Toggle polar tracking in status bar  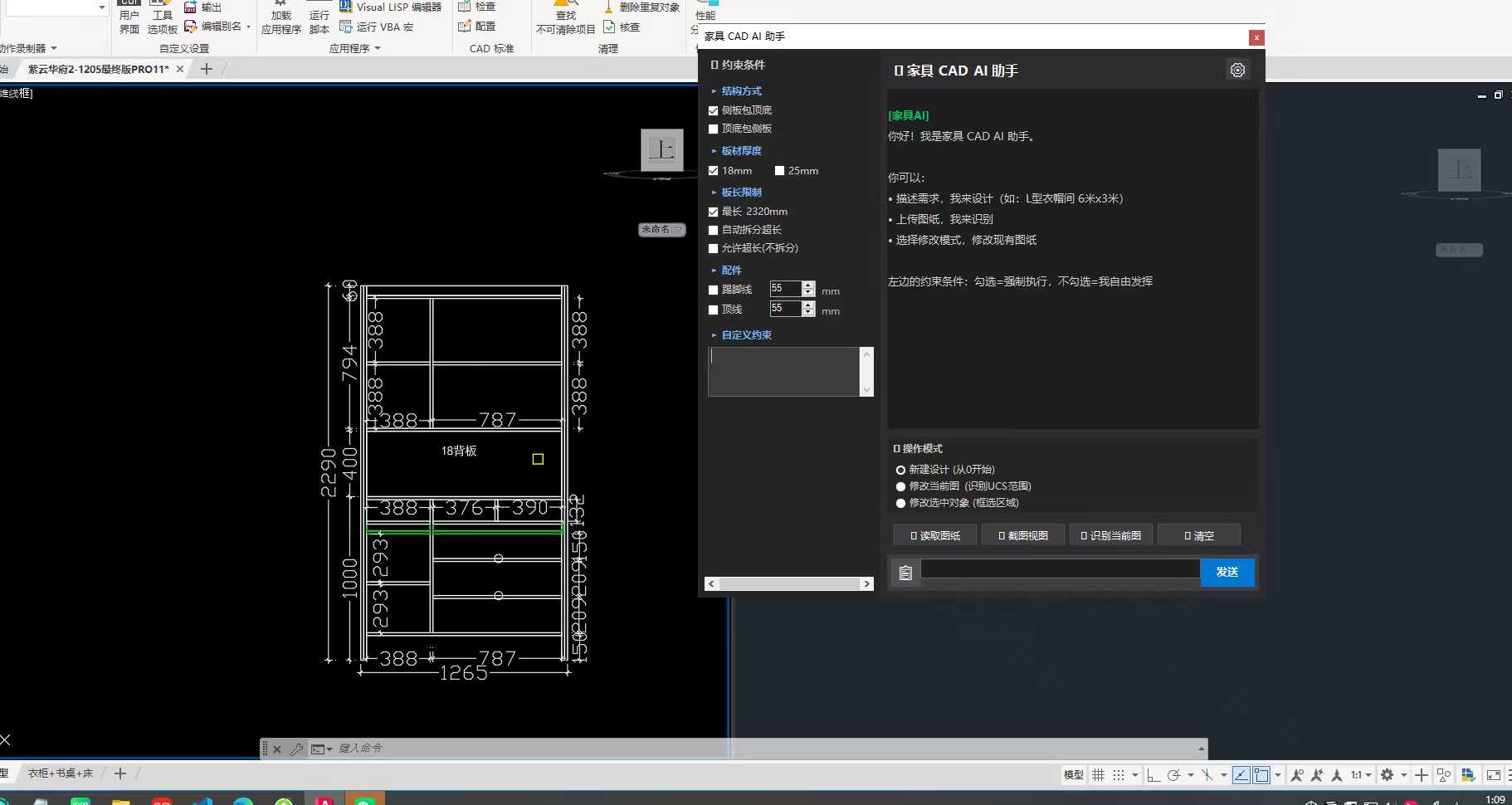pyautogui.click(x=1173, y=775)
